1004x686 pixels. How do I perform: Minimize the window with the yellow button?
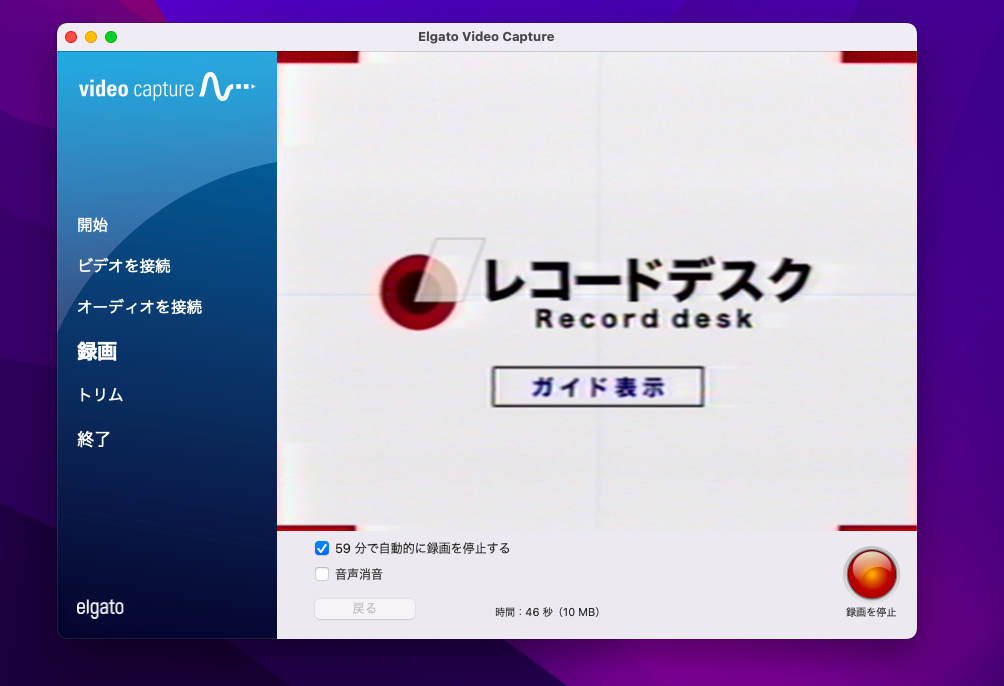pyautogui.click(x=91, y=37)
